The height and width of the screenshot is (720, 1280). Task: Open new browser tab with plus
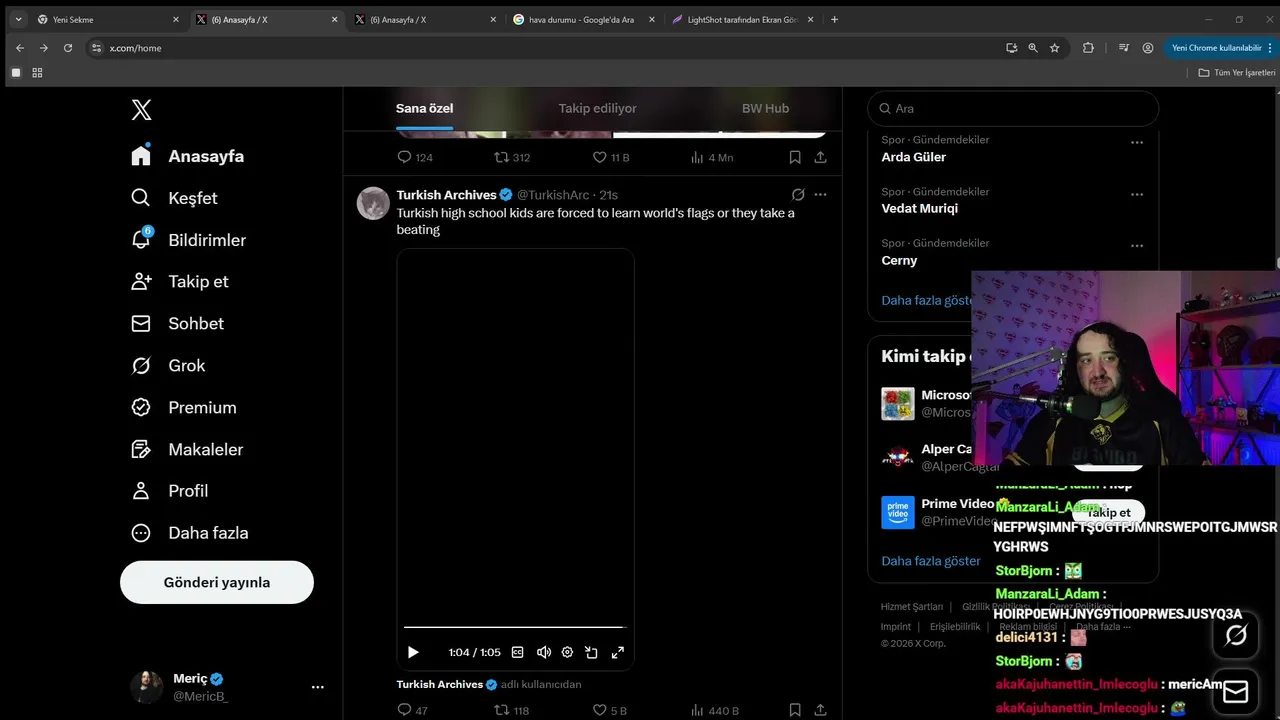835,19
